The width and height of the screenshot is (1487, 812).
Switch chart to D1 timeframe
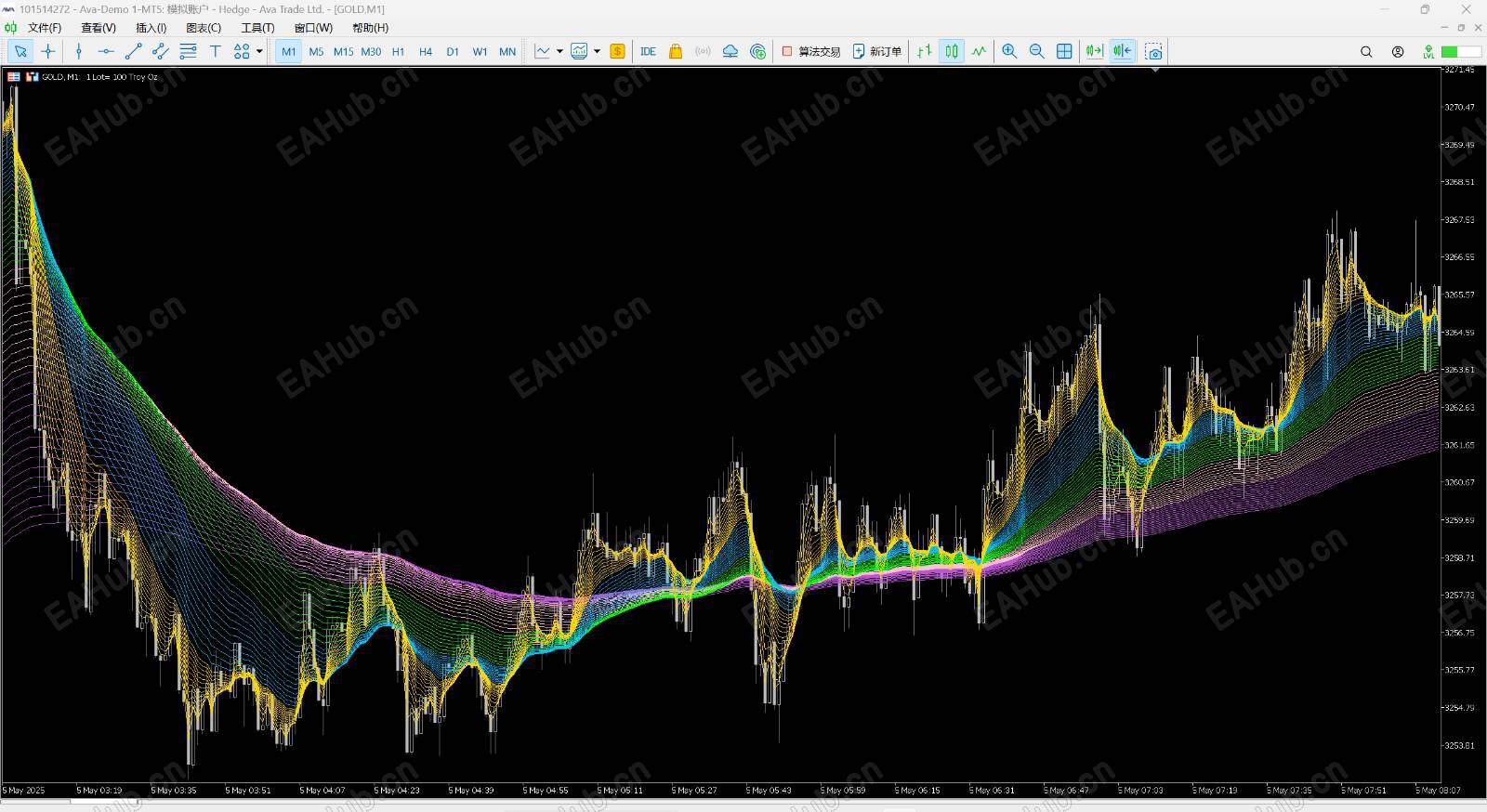tap(453, 52)
